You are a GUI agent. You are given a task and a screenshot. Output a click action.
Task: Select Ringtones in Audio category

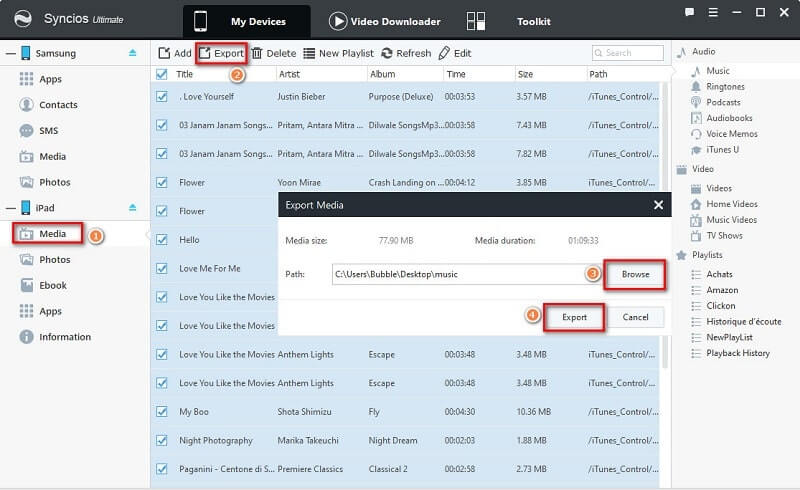coord(725,87)
